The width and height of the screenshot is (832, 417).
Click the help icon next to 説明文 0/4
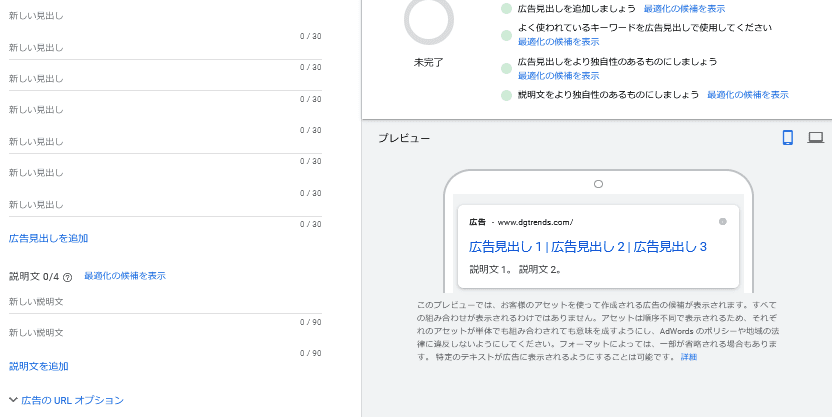[68, 277]
